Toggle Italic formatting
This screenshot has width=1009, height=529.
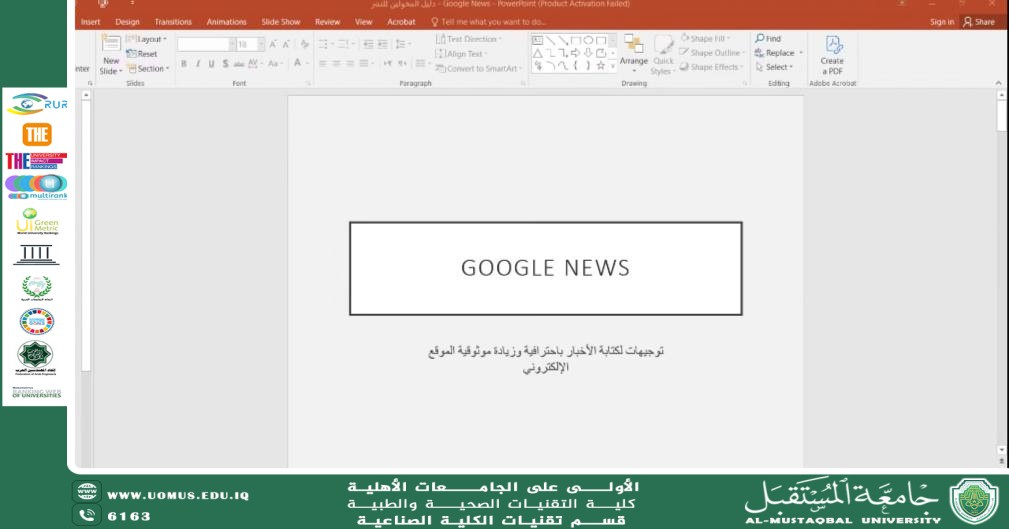pos(198,64)
